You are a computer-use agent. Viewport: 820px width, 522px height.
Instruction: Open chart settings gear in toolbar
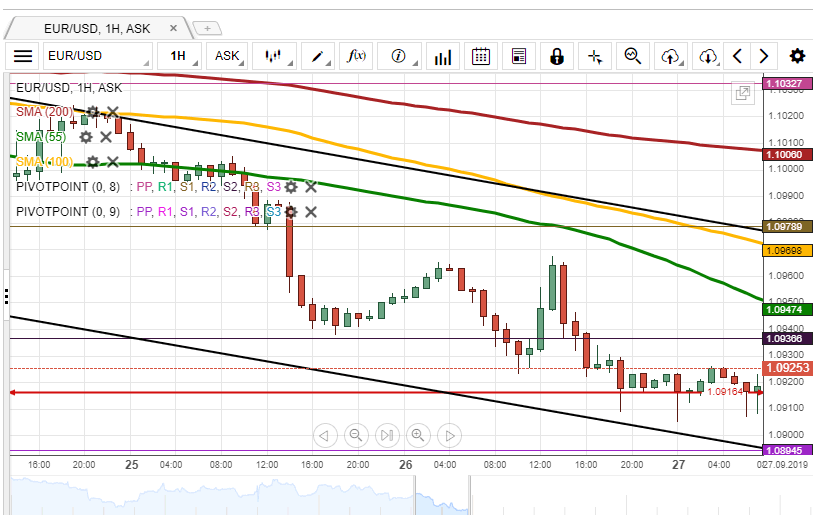[x=798, y=56]
